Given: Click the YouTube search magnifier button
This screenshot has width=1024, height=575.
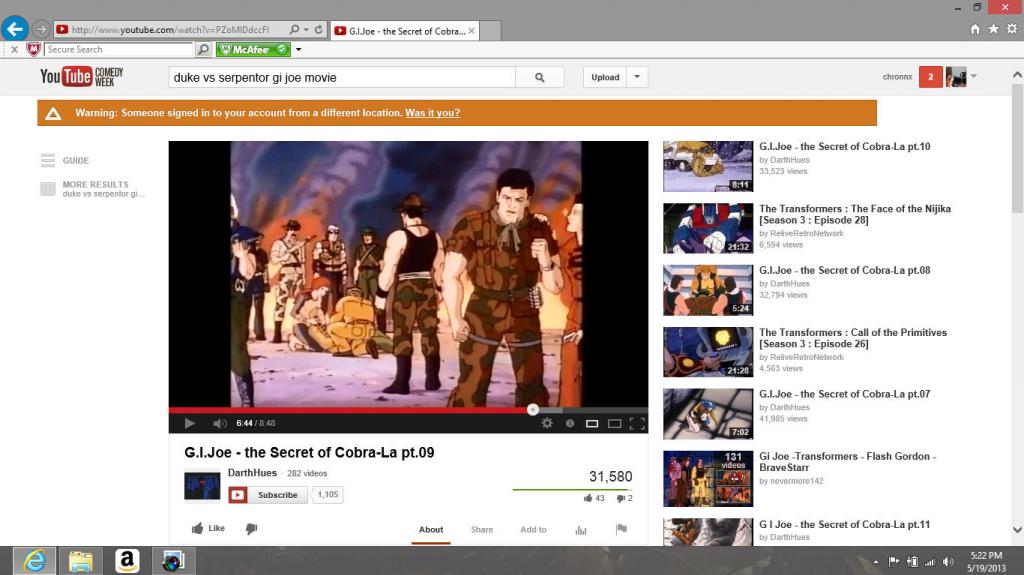Looking at the screenshot, I should (x=539, y=77).
